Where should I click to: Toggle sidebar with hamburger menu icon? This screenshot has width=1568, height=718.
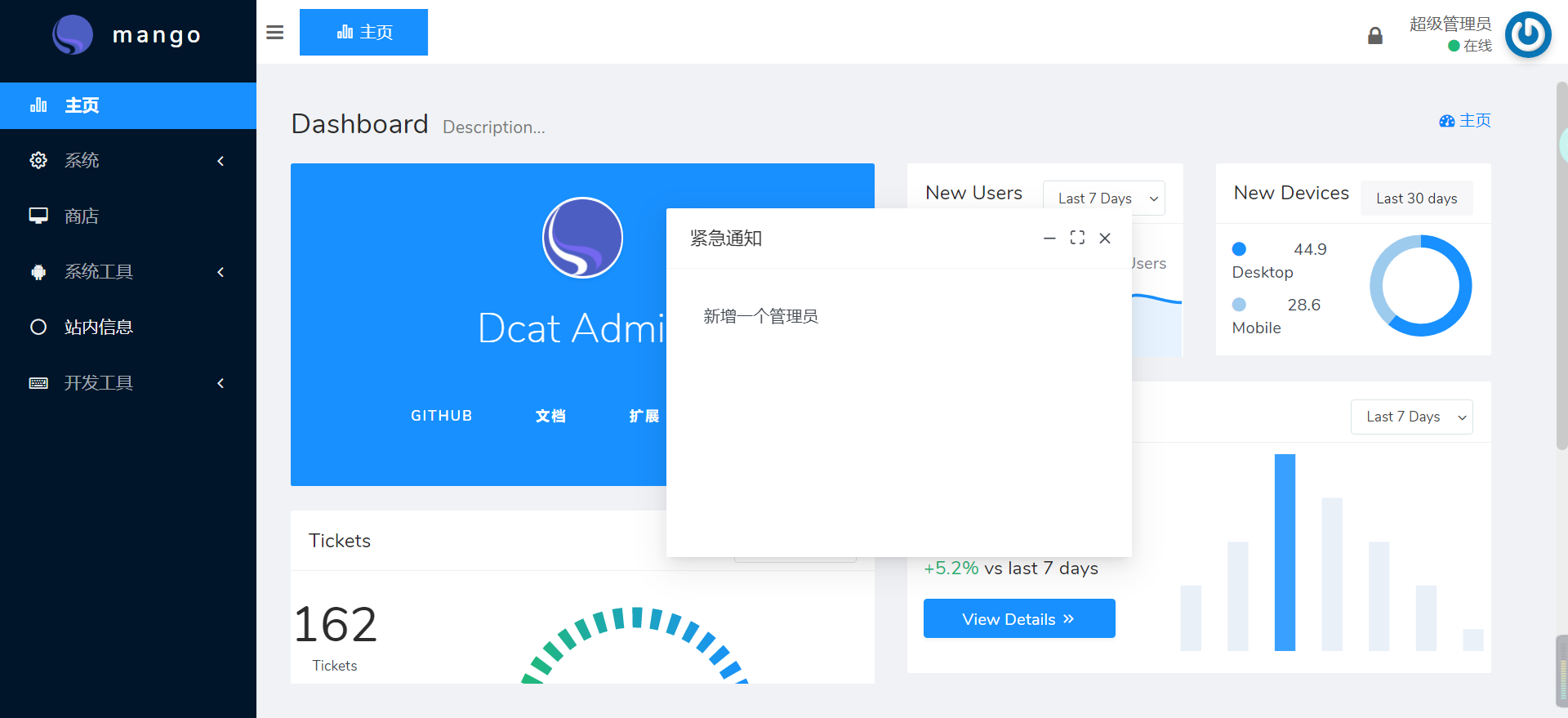tap(275, 33)
